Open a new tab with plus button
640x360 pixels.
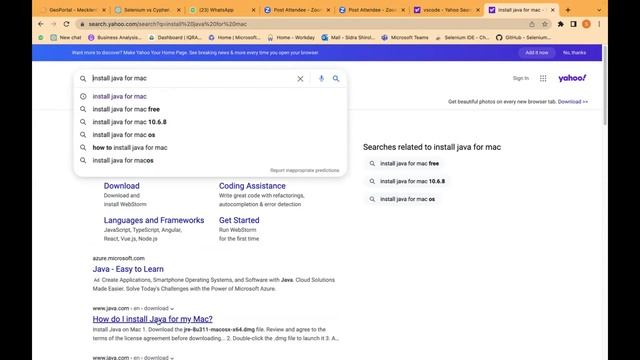[568, 10]
